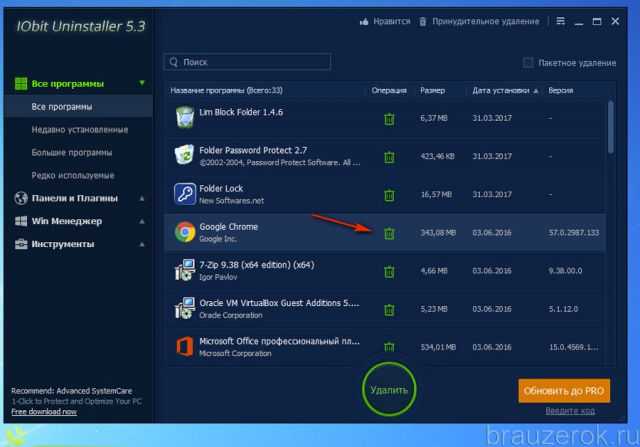Viewport: 640px width, 447px height.
Task: Select the Folder Lock program name
Action: (221, 188)
